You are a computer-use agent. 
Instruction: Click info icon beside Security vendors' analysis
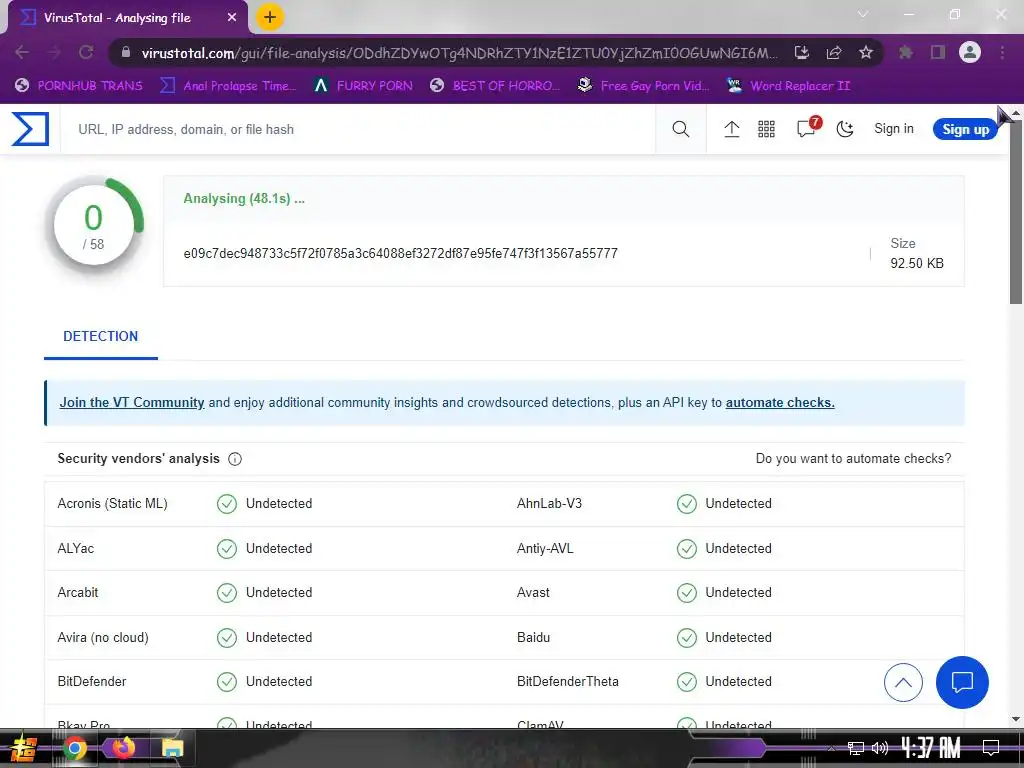pyautogui.click(x=234, y=459)
